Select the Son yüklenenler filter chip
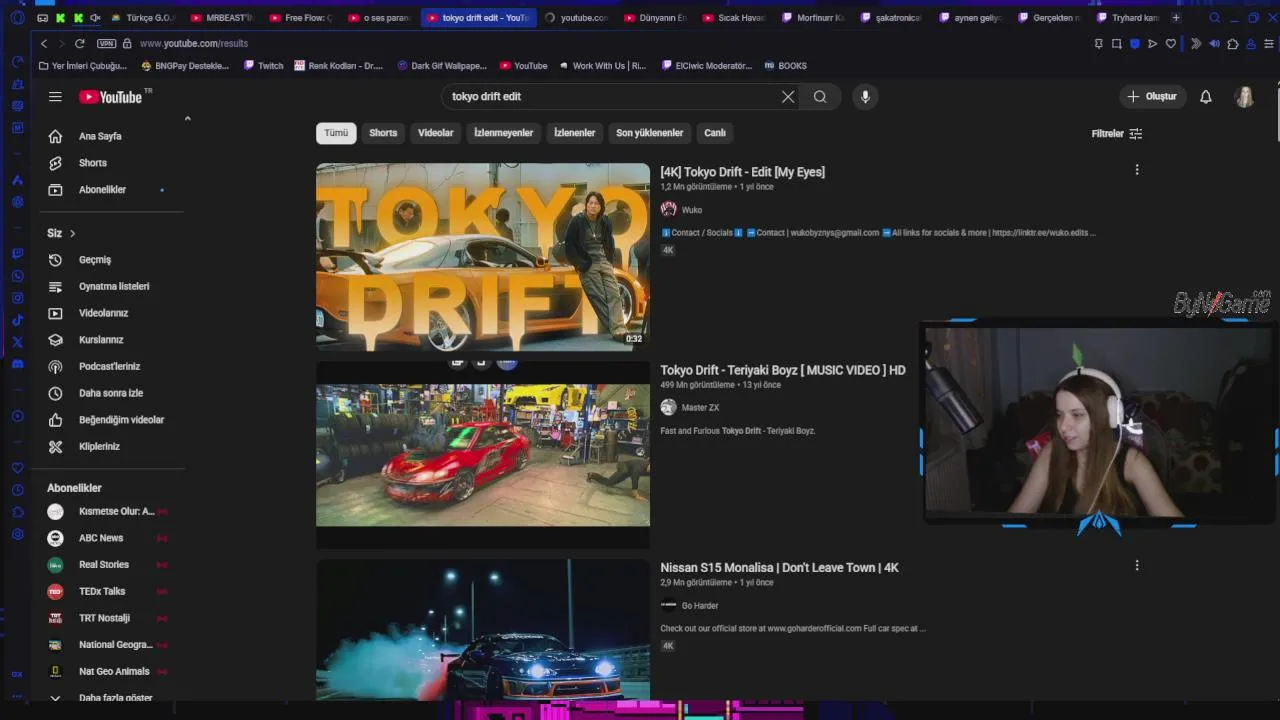 [650, 133]
